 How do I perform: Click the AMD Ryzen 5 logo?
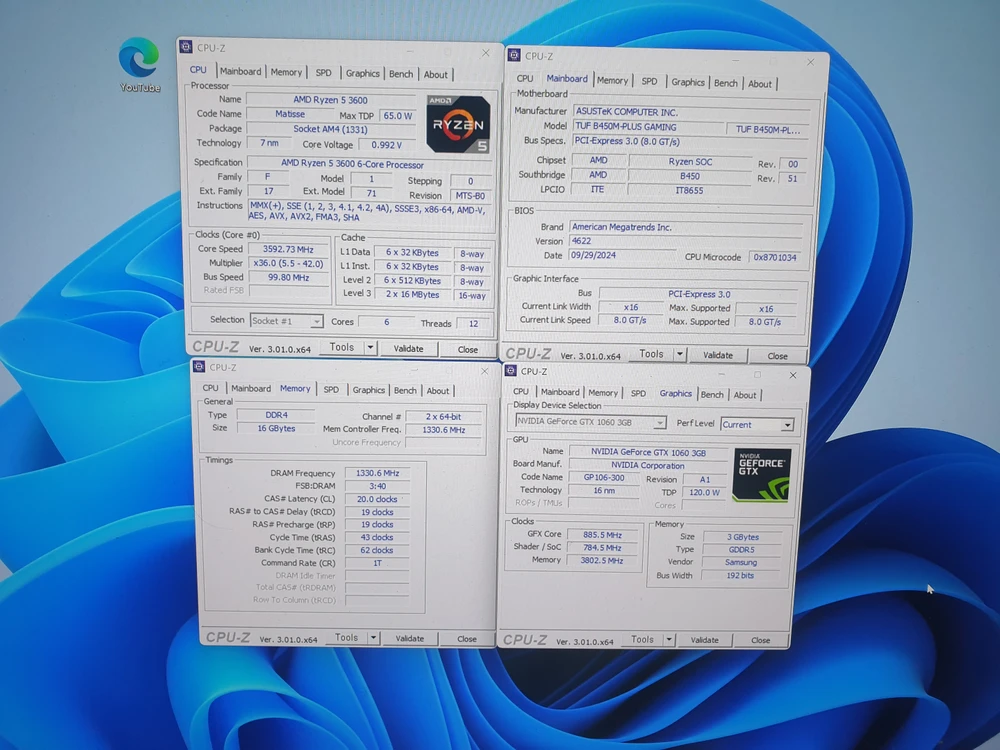459,124
